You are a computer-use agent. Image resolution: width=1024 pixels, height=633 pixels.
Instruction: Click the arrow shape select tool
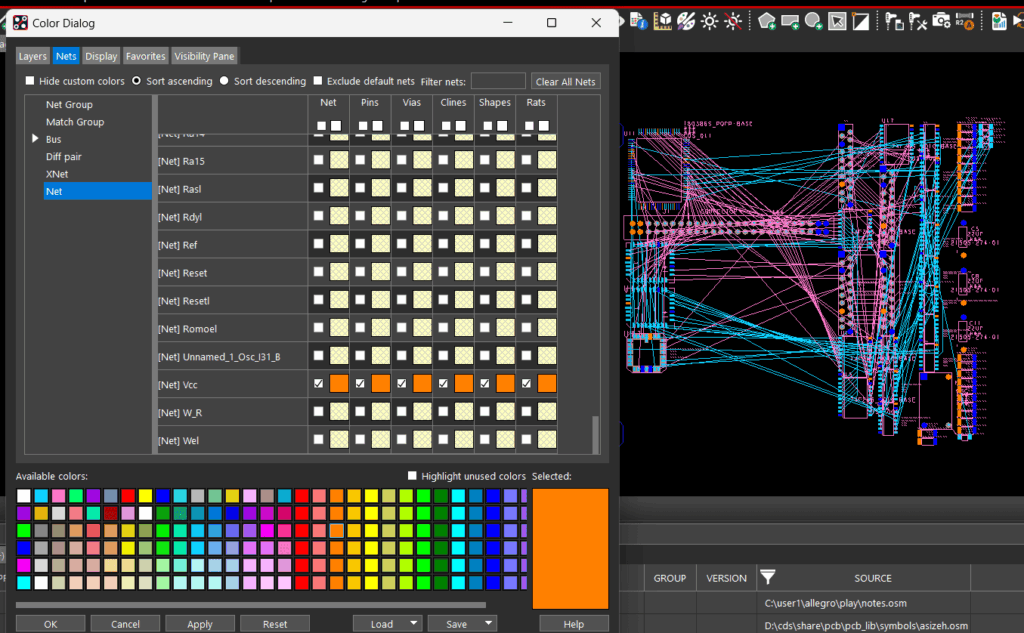tap(838, 21)
